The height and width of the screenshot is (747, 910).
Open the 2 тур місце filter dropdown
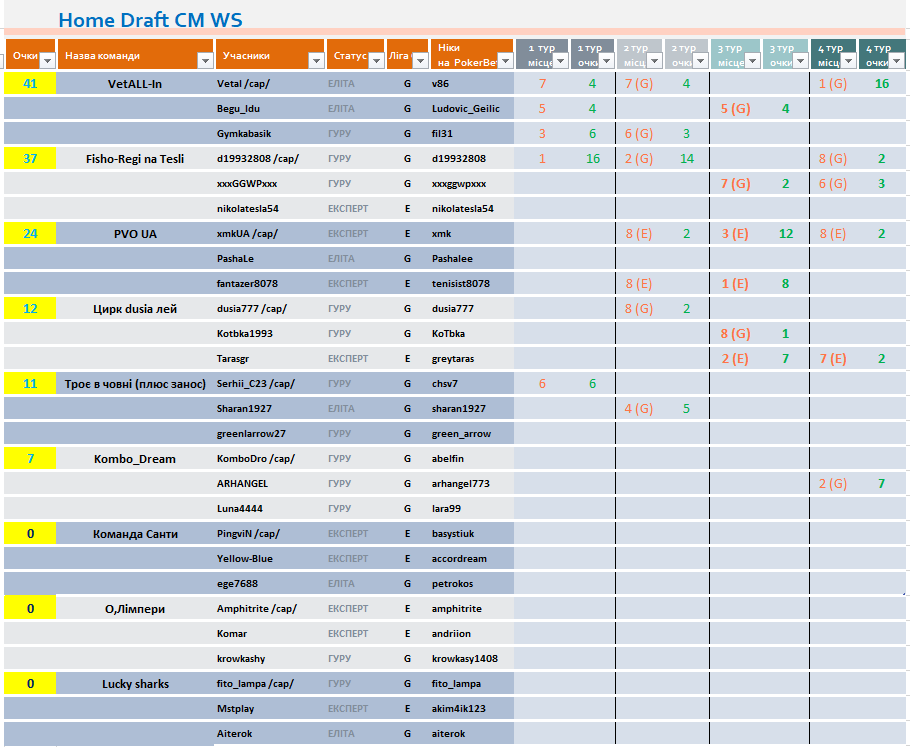[655, 60]
